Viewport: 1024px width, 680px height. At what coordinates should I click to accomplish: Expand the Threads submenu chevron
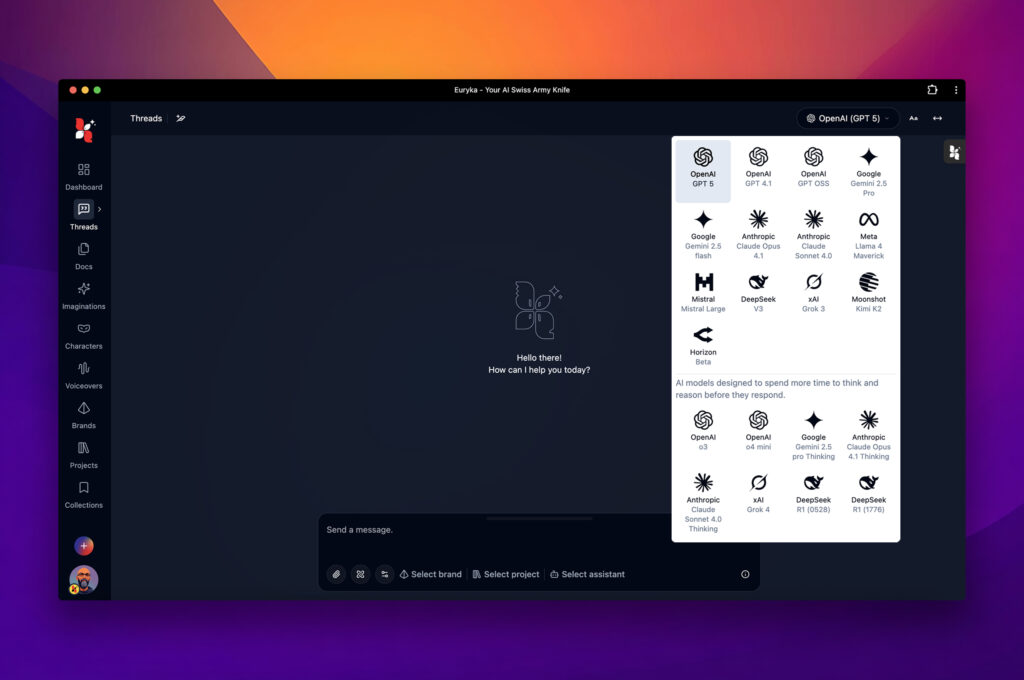coord(100,209)
